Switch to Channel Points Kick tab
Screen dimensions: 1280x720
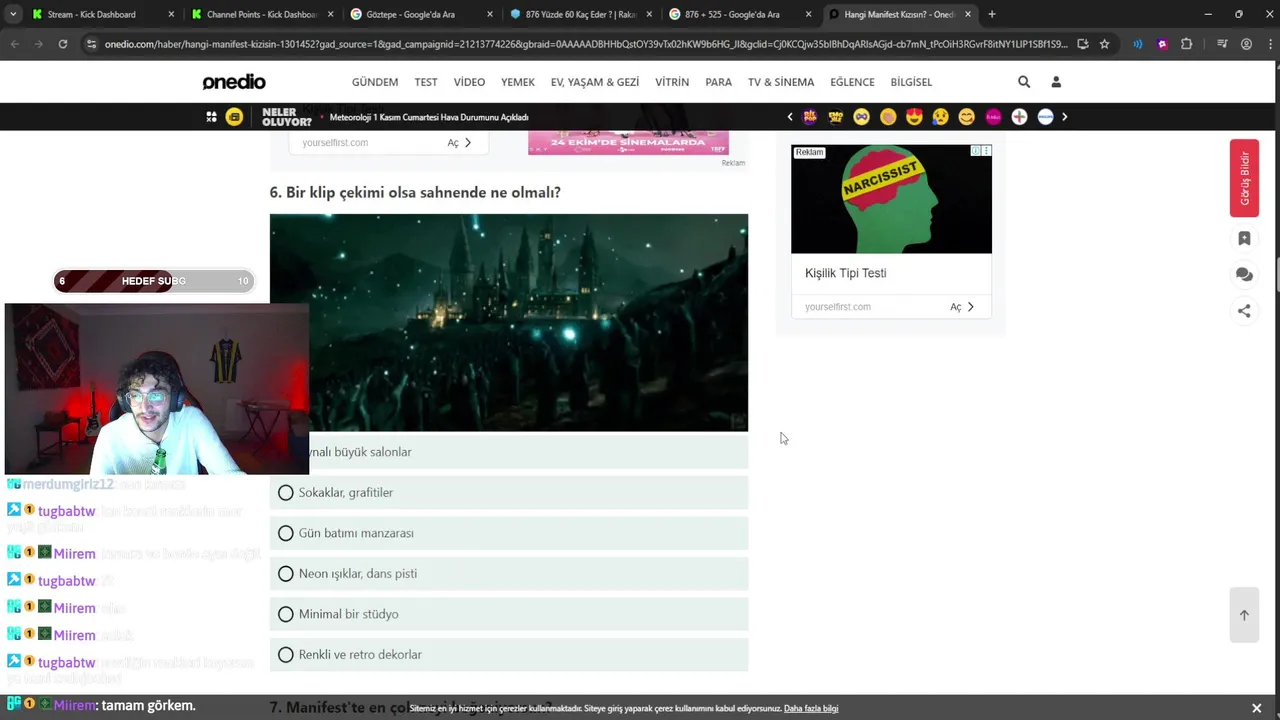pos(260,14)
